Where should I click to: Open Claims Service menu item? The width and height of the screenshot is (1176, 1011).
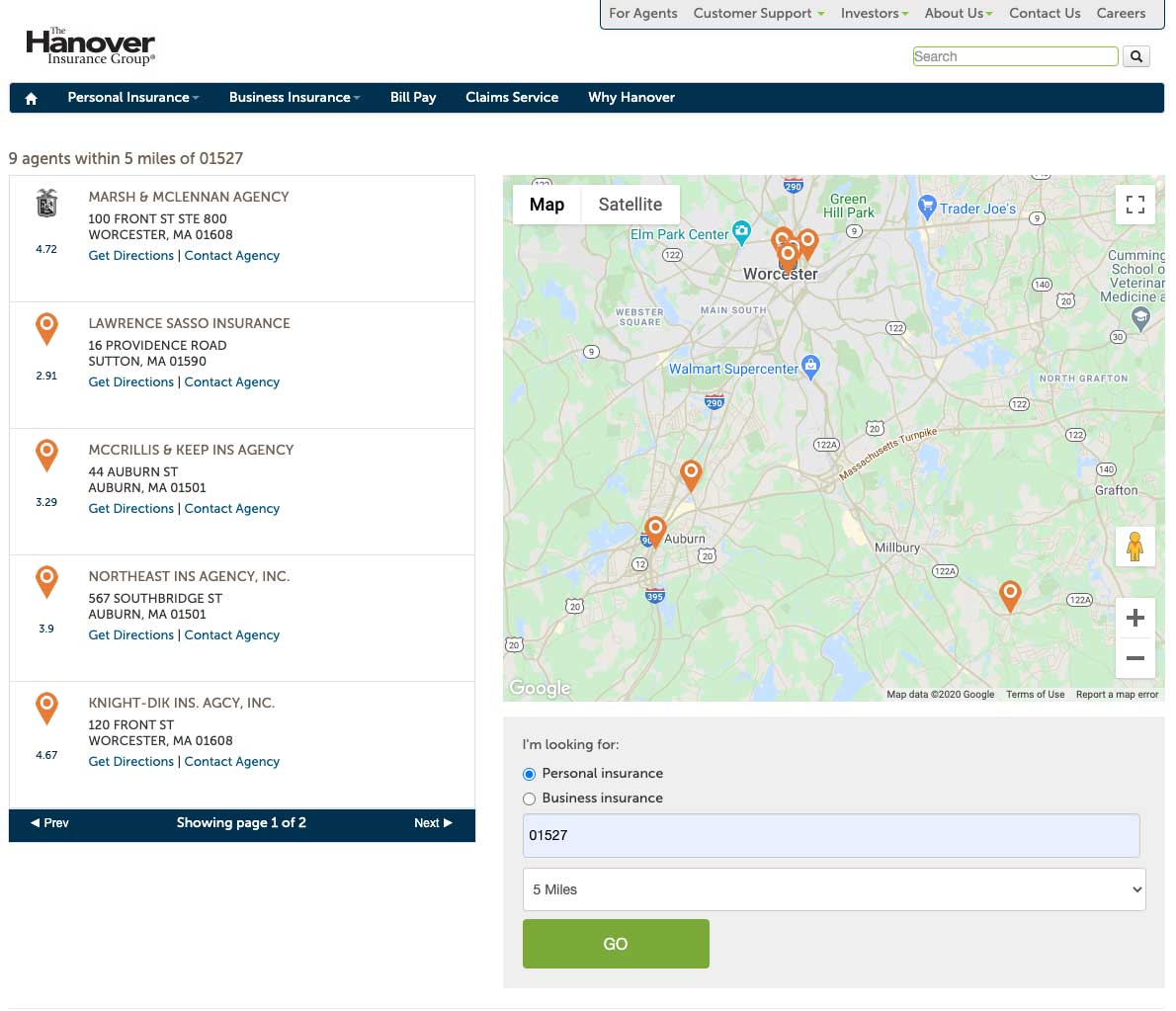click(x=512, y=98)
